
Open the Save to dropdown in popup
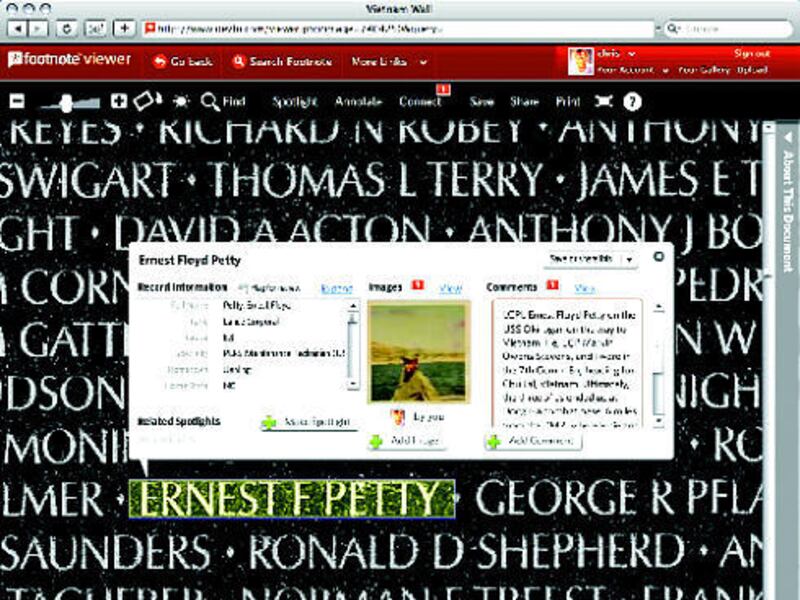coord(591,259)
